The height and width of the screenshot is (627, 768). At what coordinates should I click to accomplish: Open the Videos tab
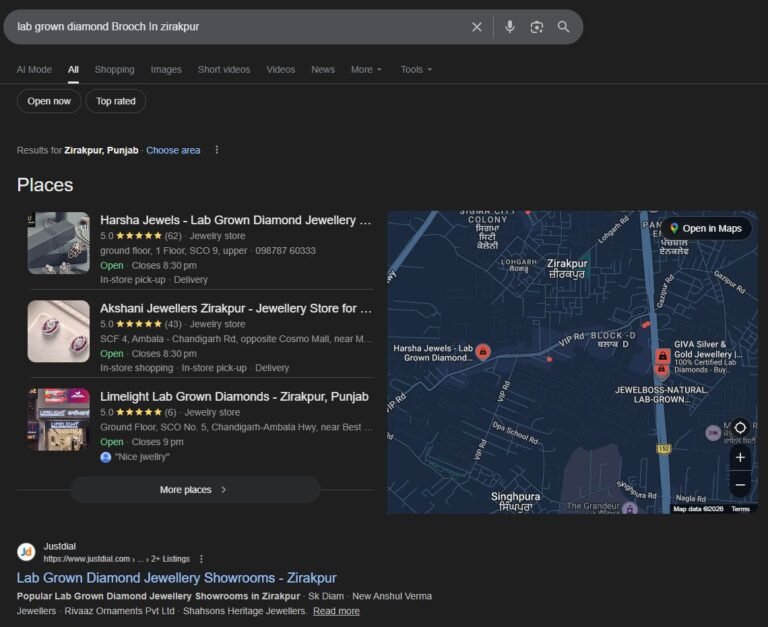(281, 70)
